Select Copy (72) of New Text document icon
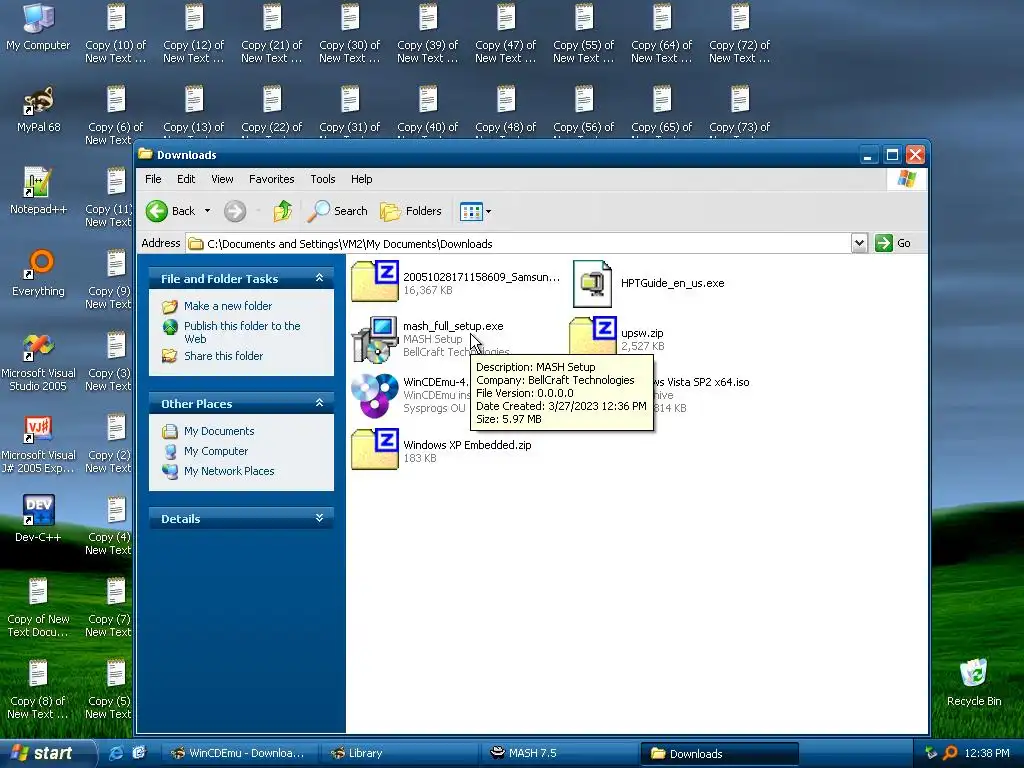1024x768 pixels. pos(740,18)
